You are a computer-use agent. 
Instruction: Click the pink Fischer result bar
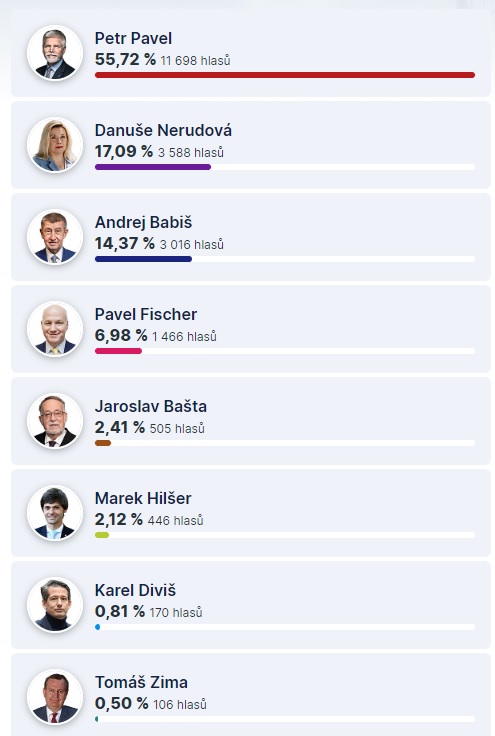(x=118, y=351)
